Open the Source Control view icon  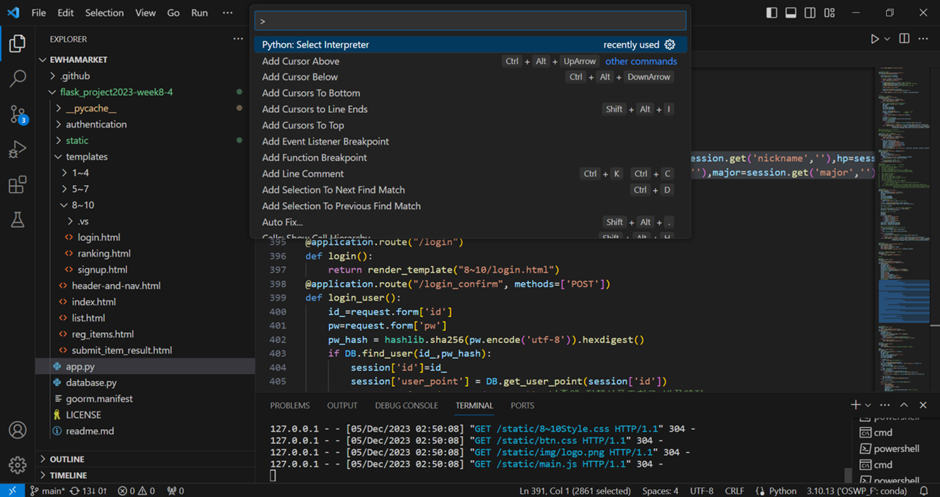click(x=17, y=114)
